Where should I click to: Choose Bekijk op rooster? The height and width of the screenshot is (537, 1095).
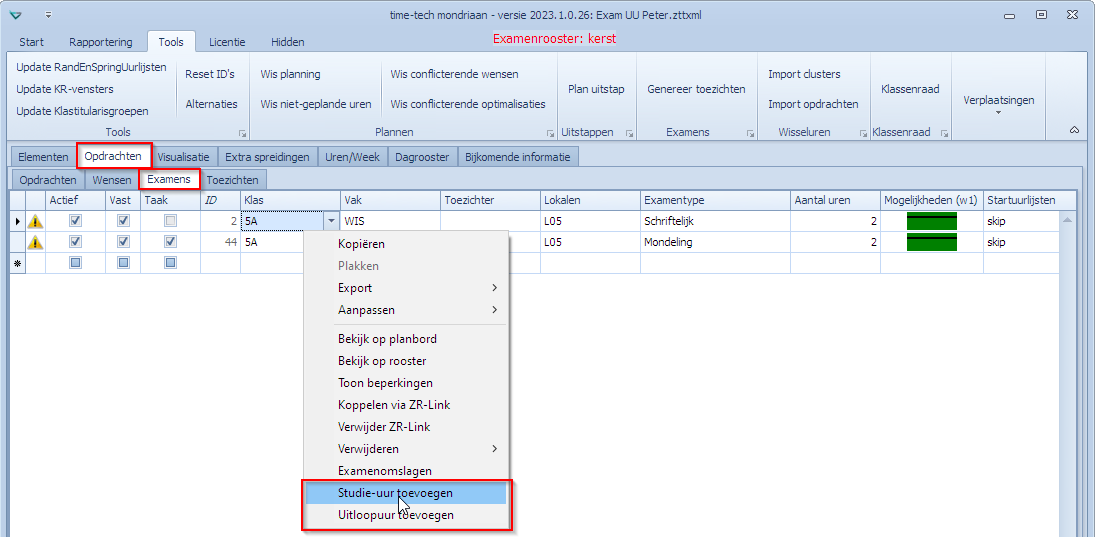(406, 361)
